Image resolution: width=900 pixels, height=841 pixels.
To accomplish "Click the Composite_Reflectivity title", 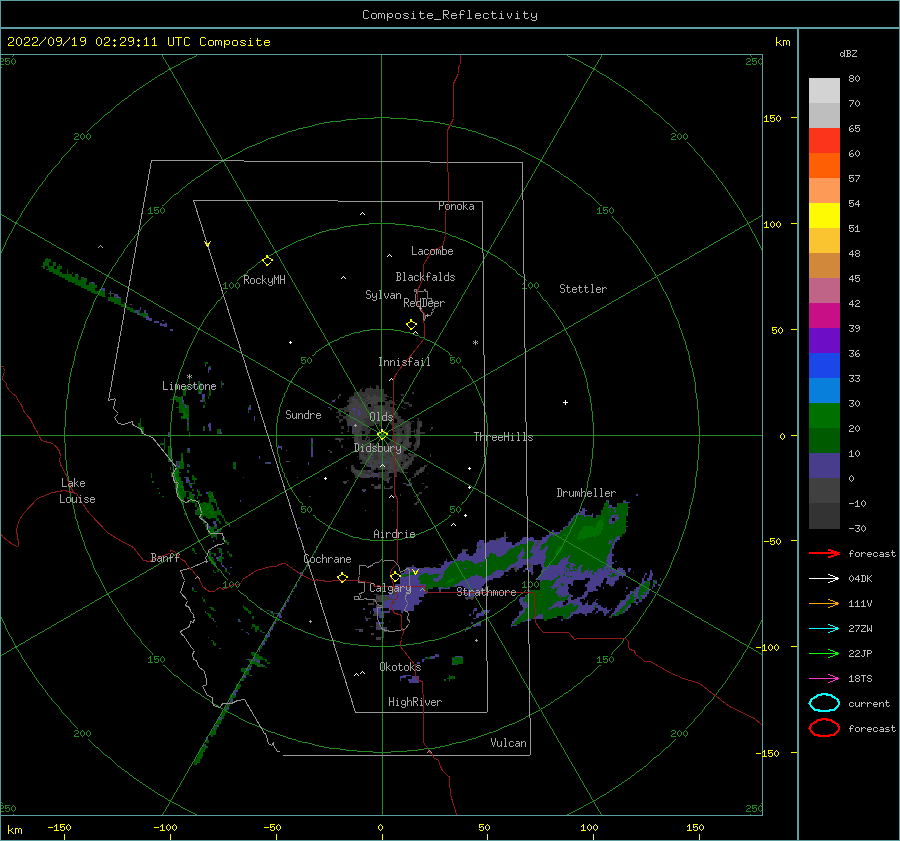I will click(450, 15).
